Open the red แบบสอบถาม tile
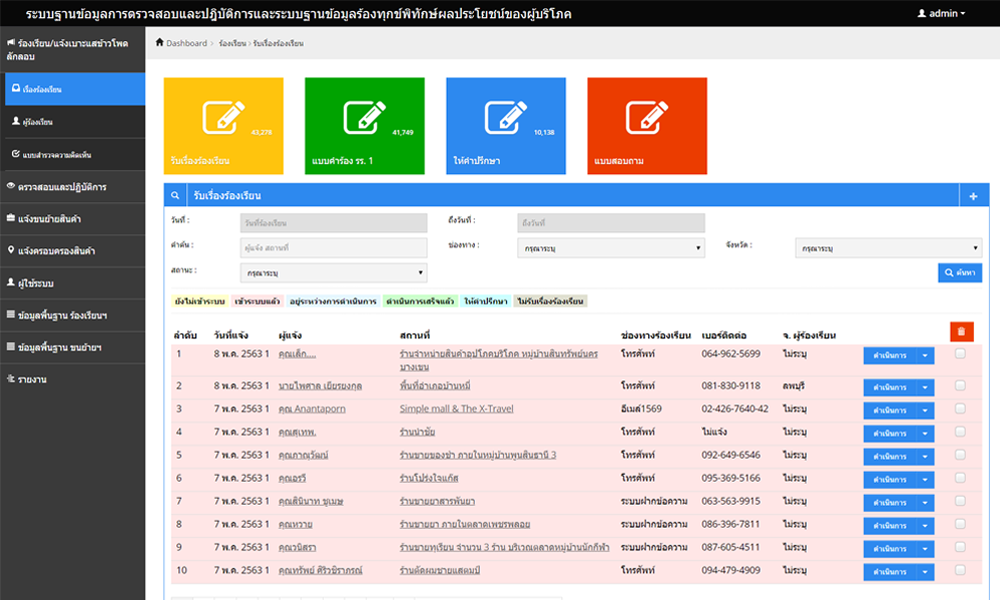 [647, 126]
